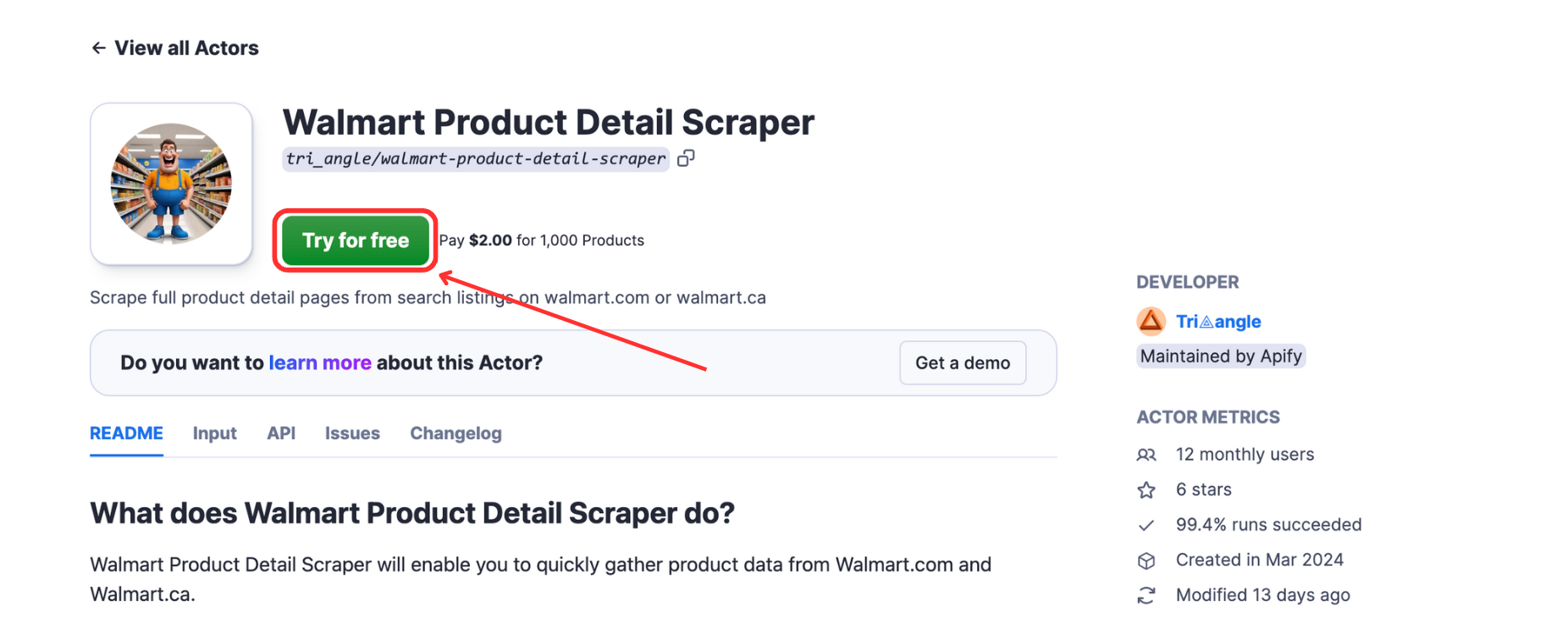The image size is (1568, 618).
Task: Copy the actor ID using the copy icon
Action: pos(686,158)
